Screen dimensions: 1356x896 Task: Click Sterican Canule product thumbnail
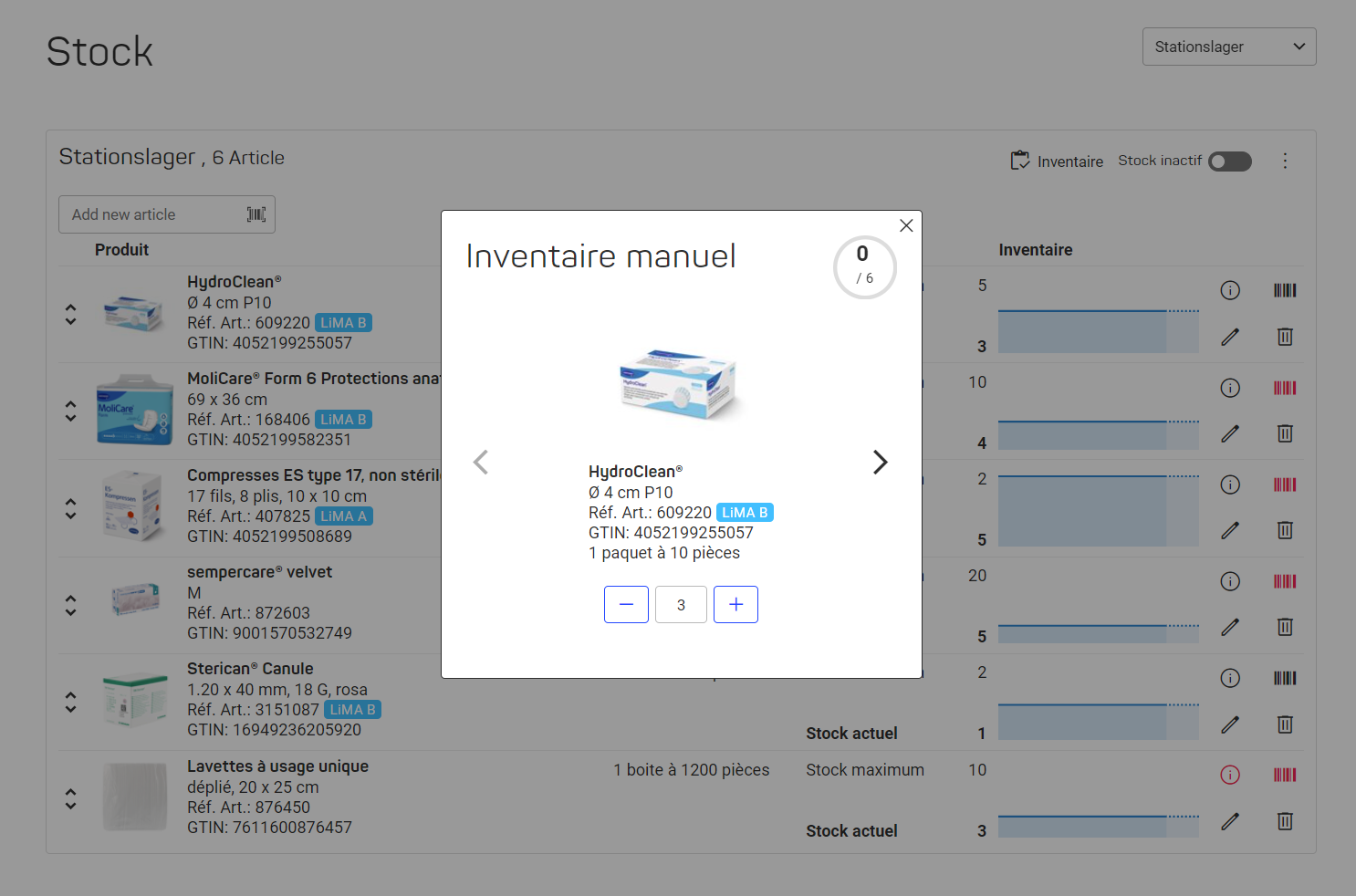click(x=135, y=700)
